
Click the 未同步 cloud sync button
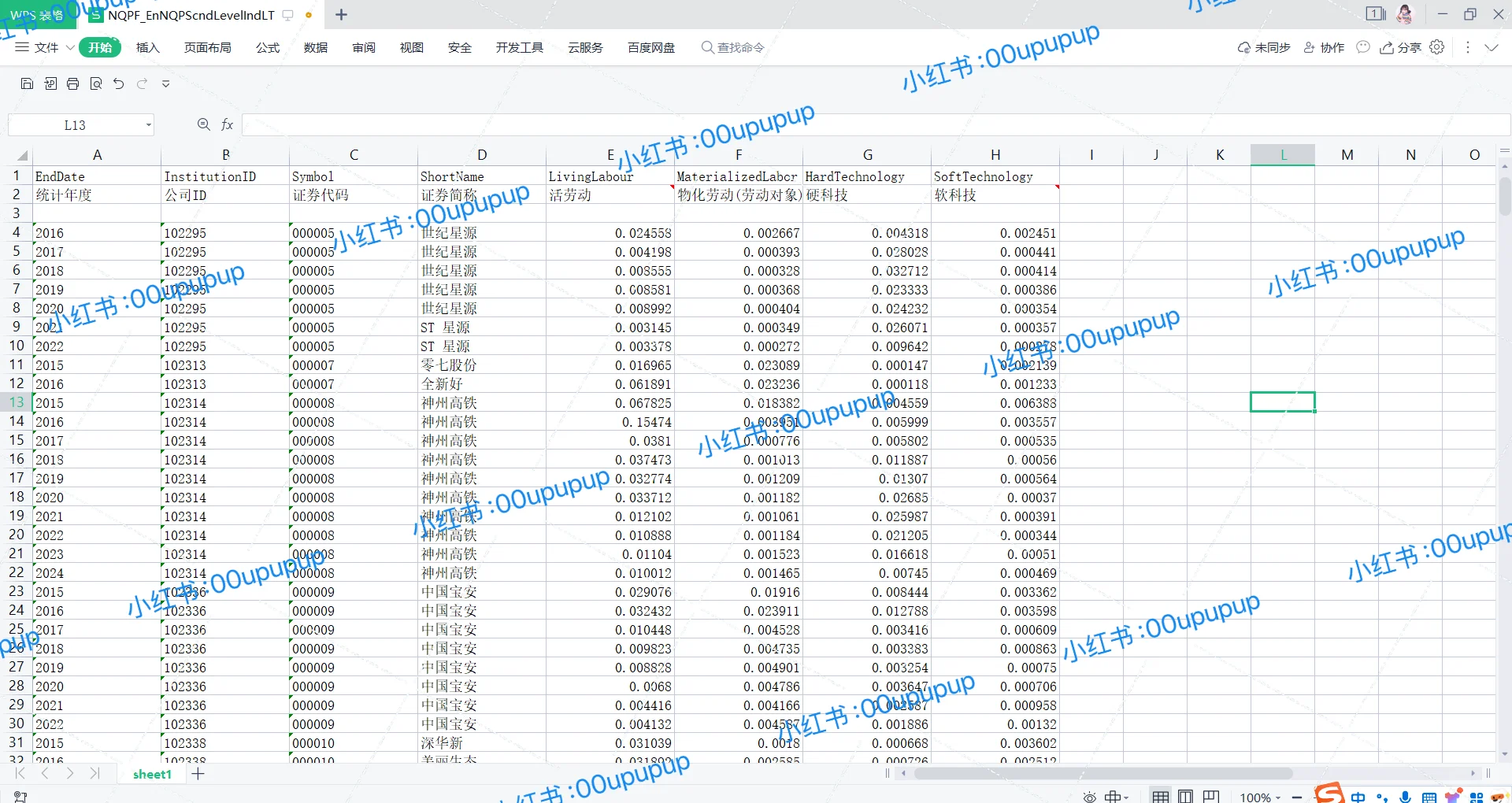1264,47
